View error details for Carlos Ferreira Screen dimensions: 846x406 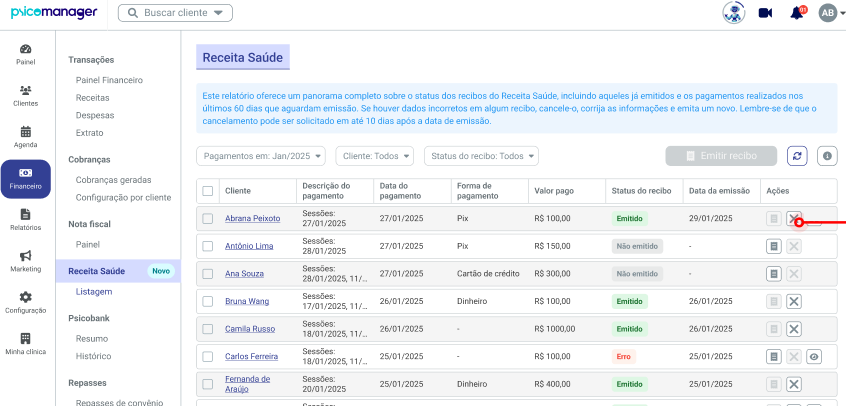pyautogui.click(x=814, y=356)
